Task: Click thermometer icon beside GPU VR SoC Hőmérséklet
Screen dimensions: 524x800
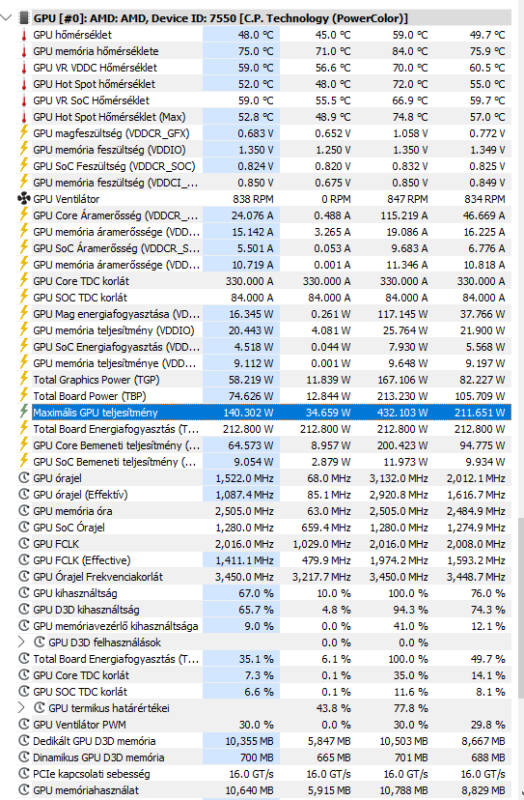Action: pyautogui.click(x=23, y=101)
